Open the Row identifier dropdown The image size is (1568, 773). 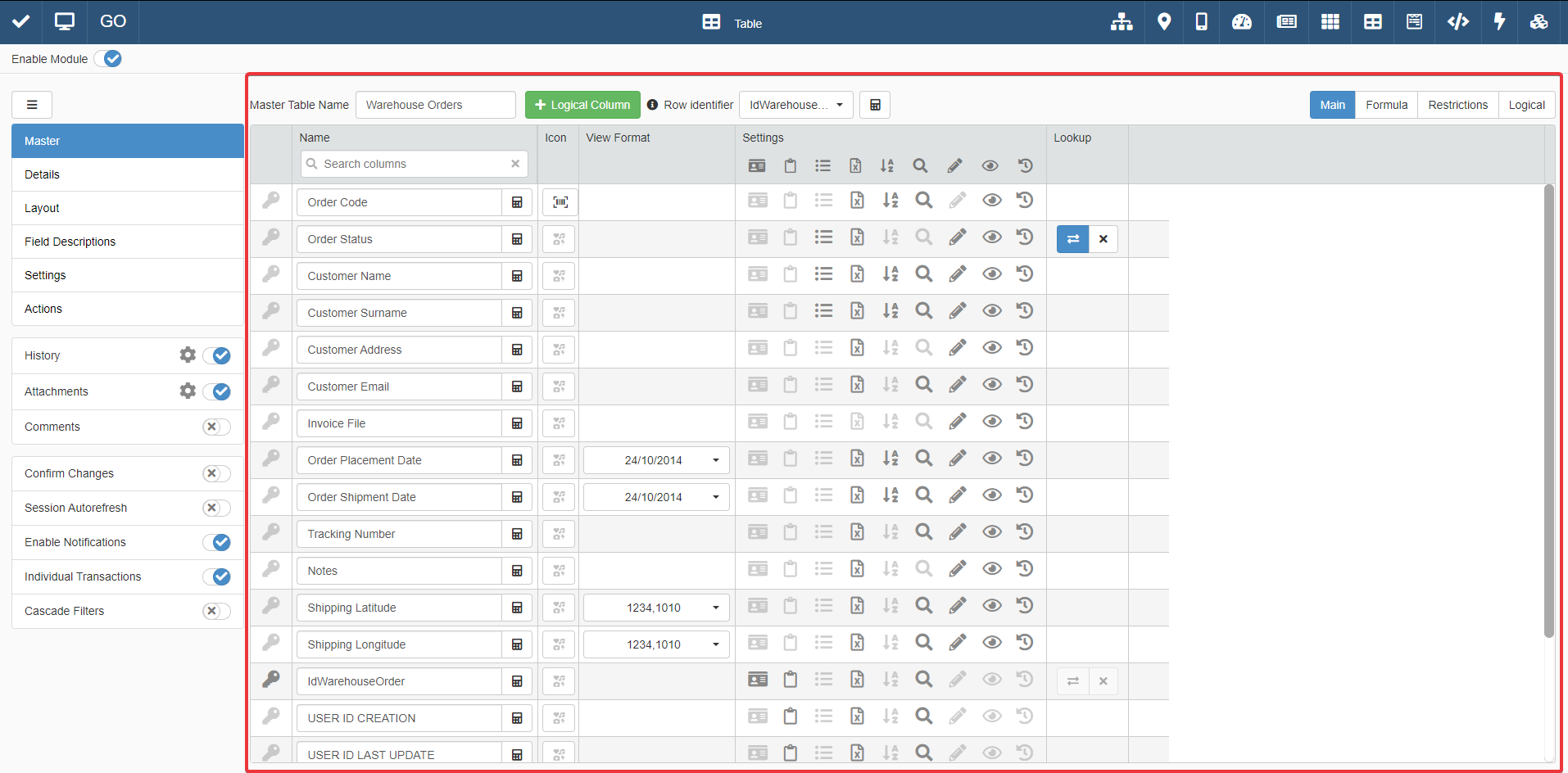coord(795,105)
